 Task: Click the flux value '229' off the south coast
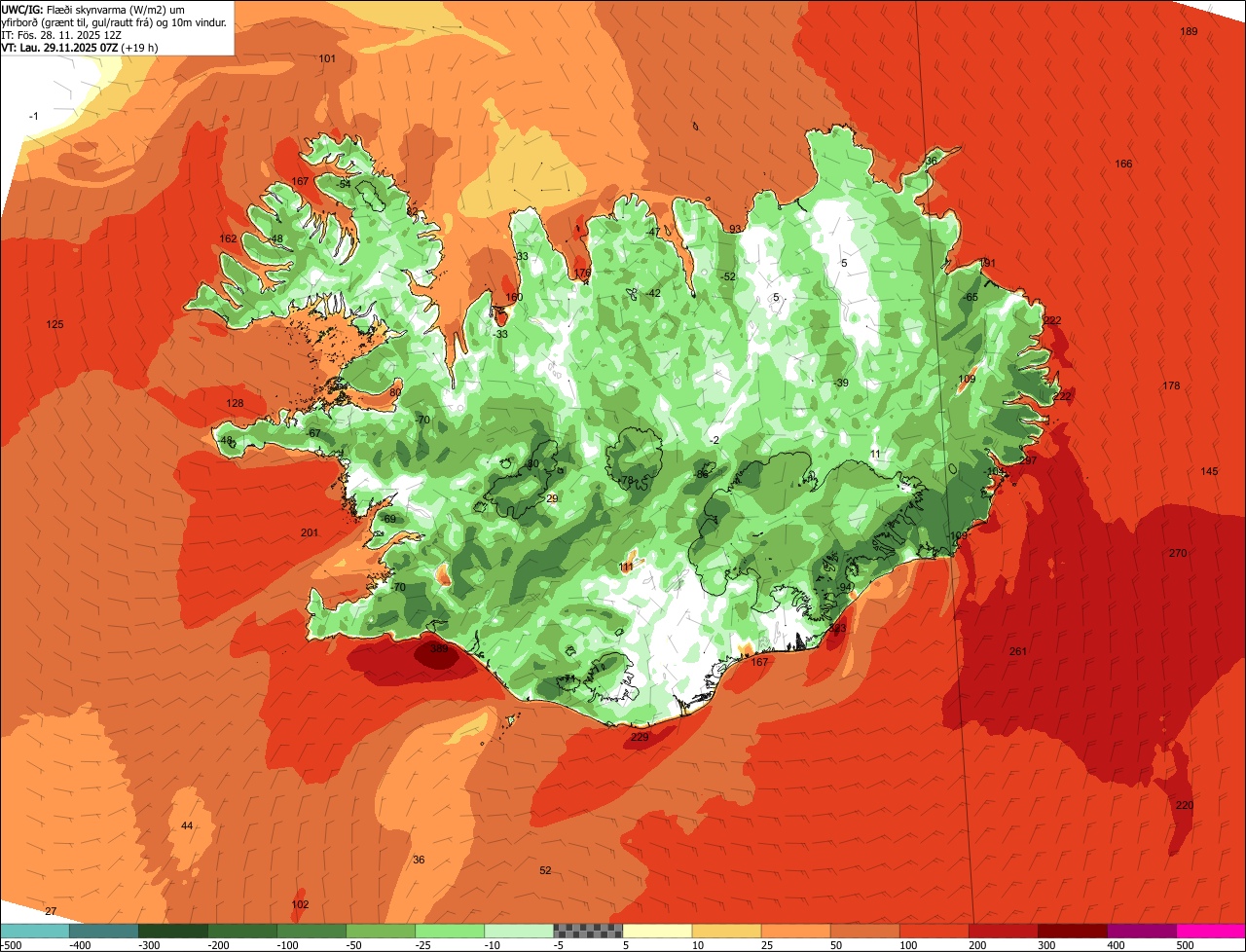click(640, 737)
